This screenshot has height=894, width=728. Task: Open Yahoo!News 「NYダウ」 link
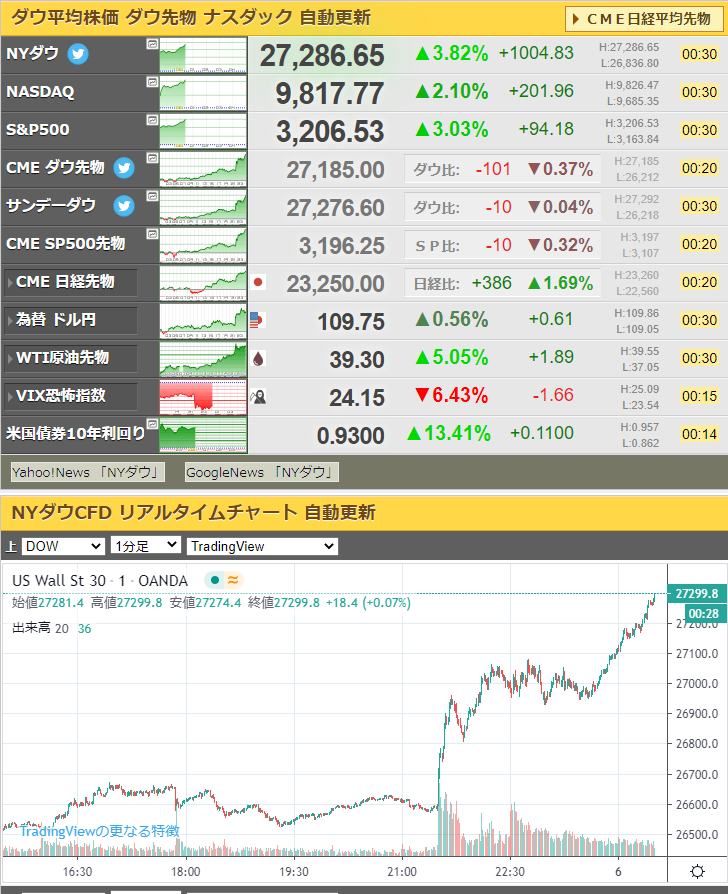tap(88, 472)
